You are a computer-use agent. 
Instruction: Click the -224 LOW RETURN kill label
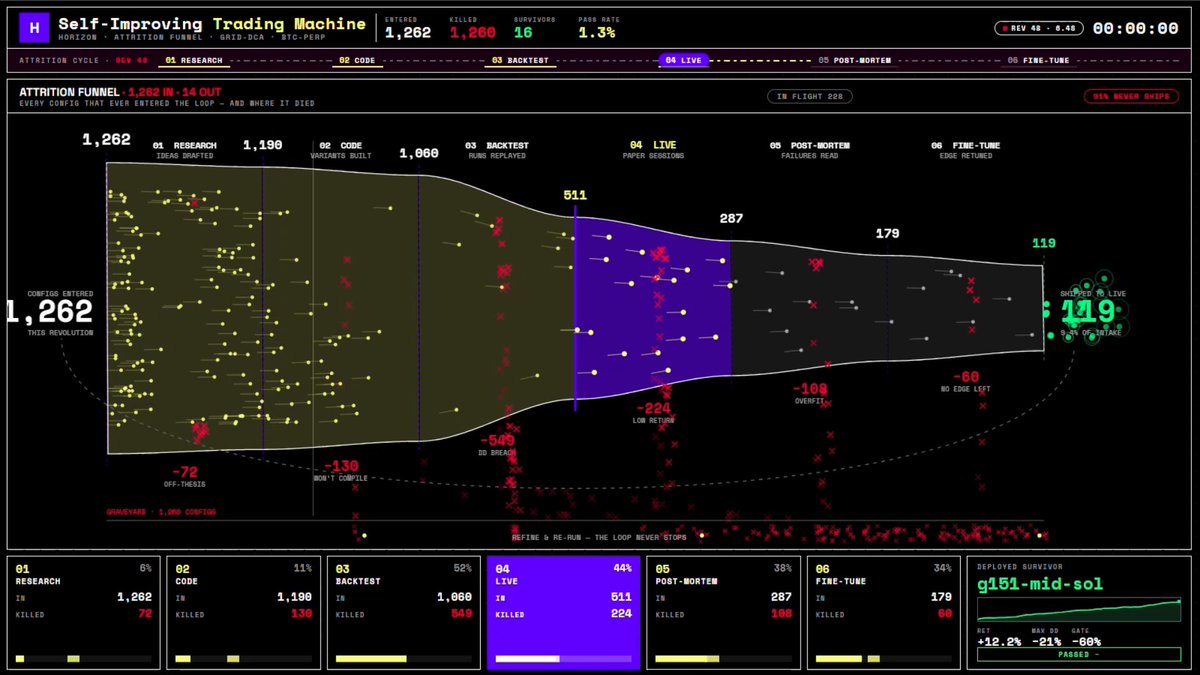point(653,412)
